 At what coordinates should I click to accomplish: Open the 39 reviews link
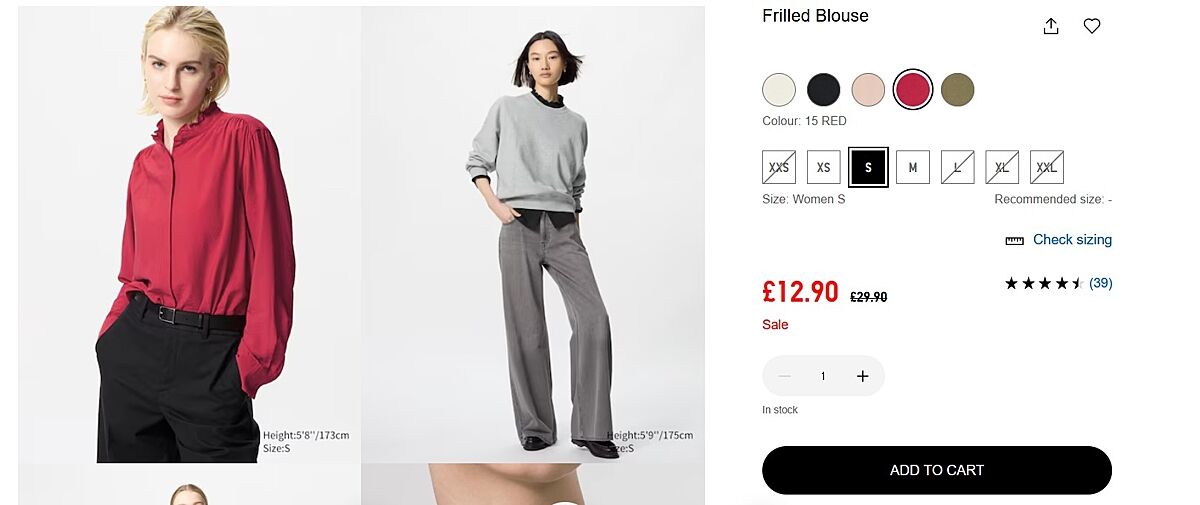pyautogui.click(x=1100, y=283)
